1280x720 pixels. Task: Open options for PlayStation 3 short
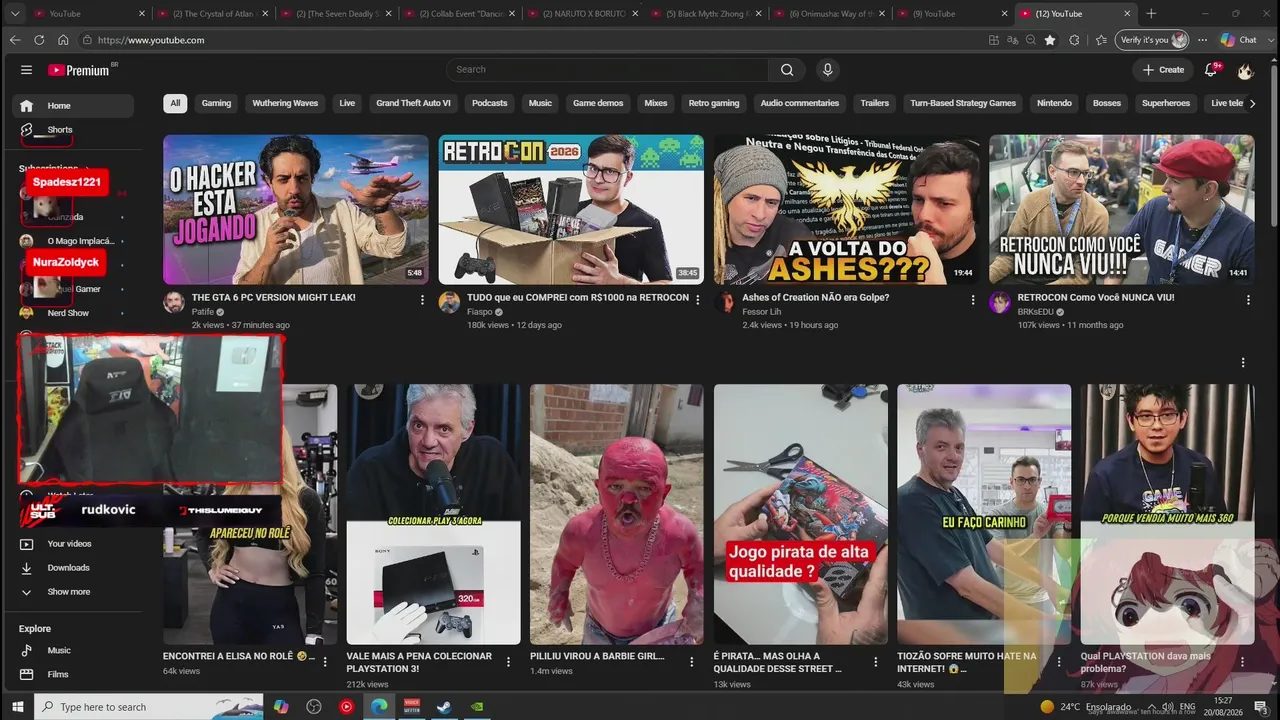tap(508, 662)
